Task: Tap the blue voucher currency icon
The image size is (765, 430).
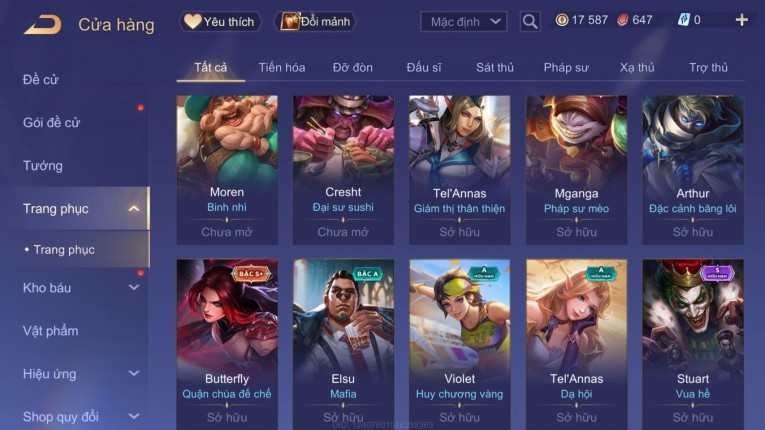Action: pyautogui.click(x=684, y=20)
